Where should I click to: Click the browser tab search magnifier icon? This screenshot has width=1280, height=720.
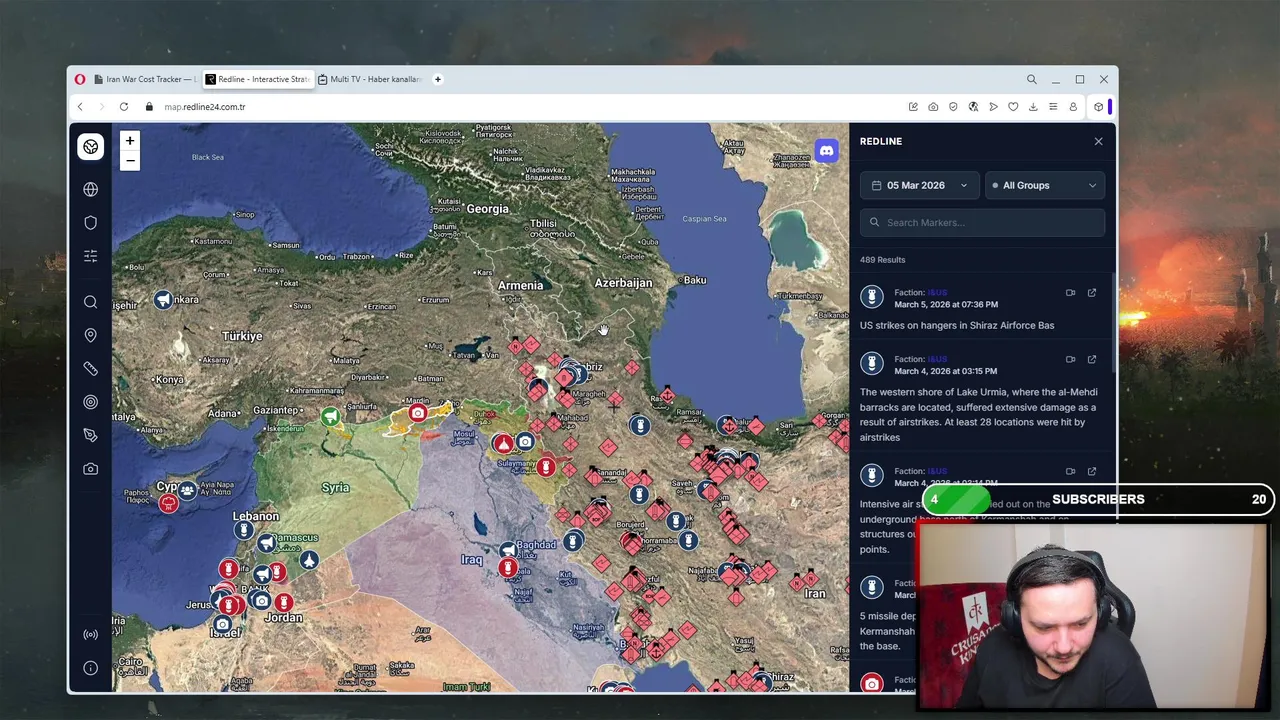pyautogui.click(x=1031, y=79)
